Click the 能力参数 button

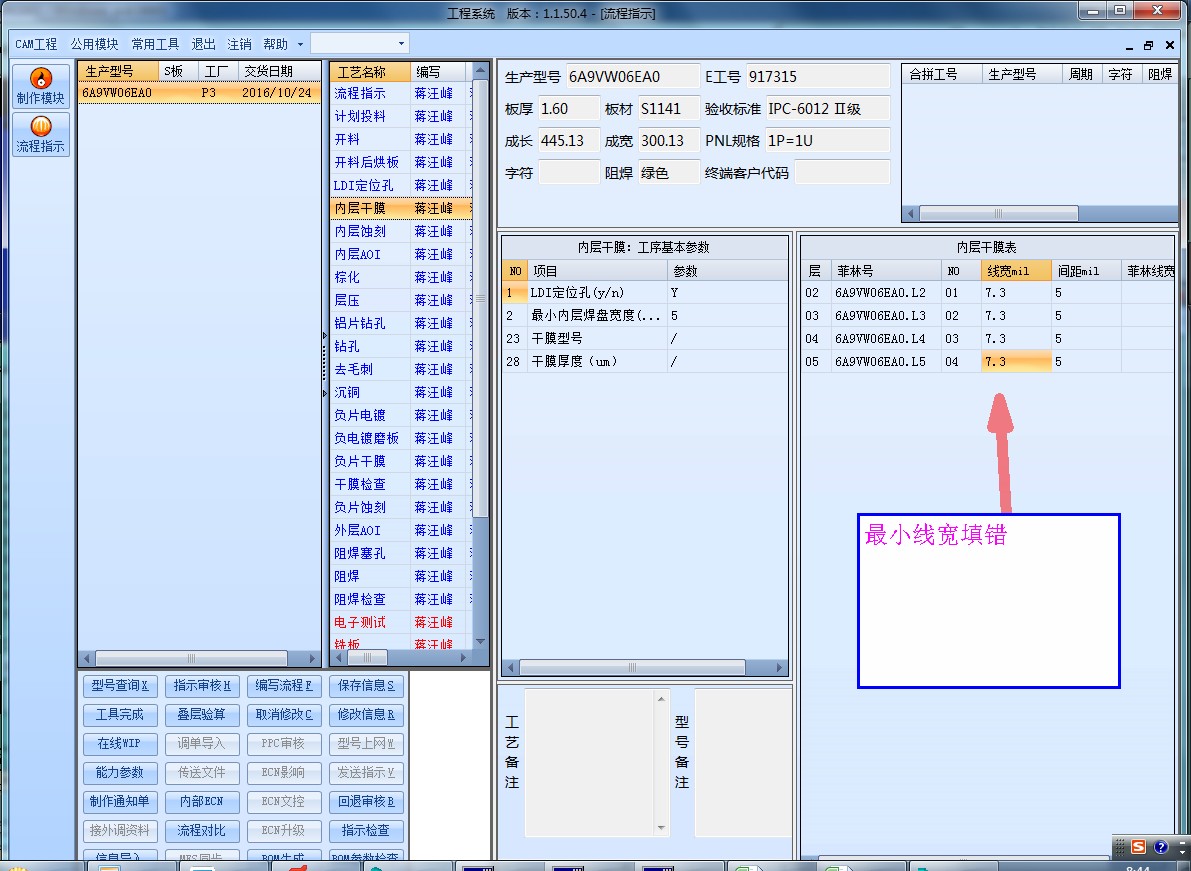click(x=120, y=772)
